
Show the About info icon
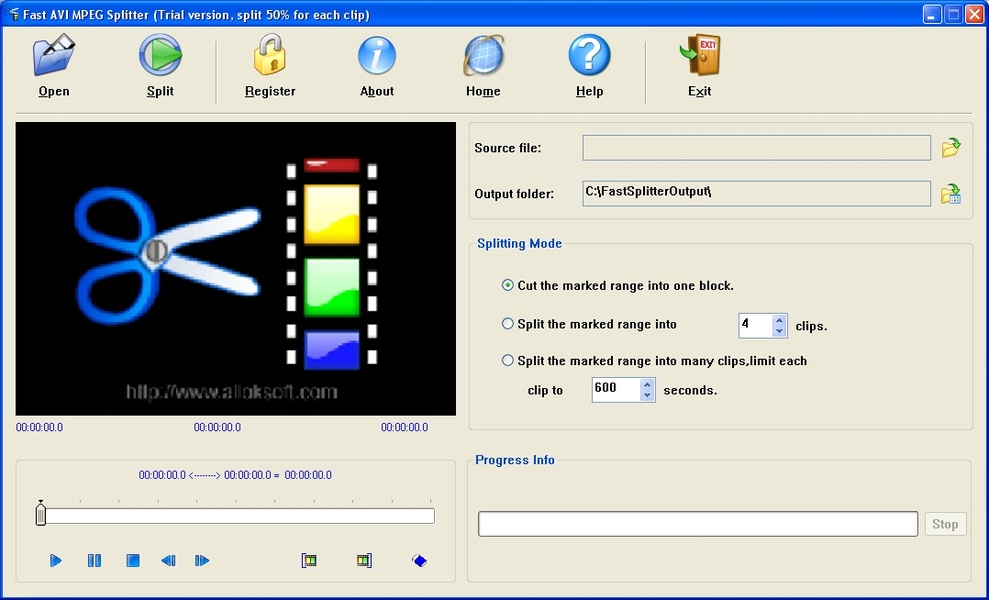(x=377, y=56)
